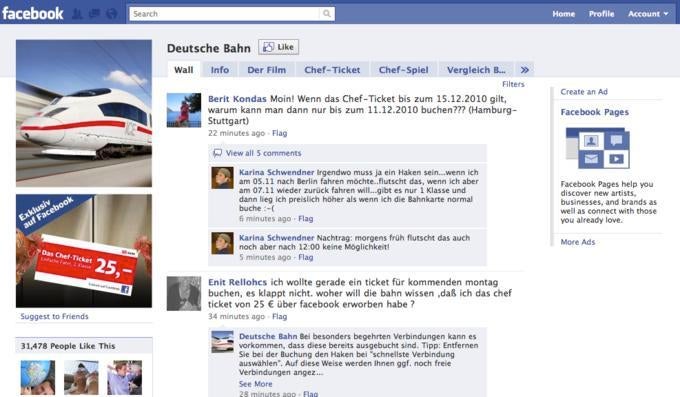Click More Ads

[578, 242]
